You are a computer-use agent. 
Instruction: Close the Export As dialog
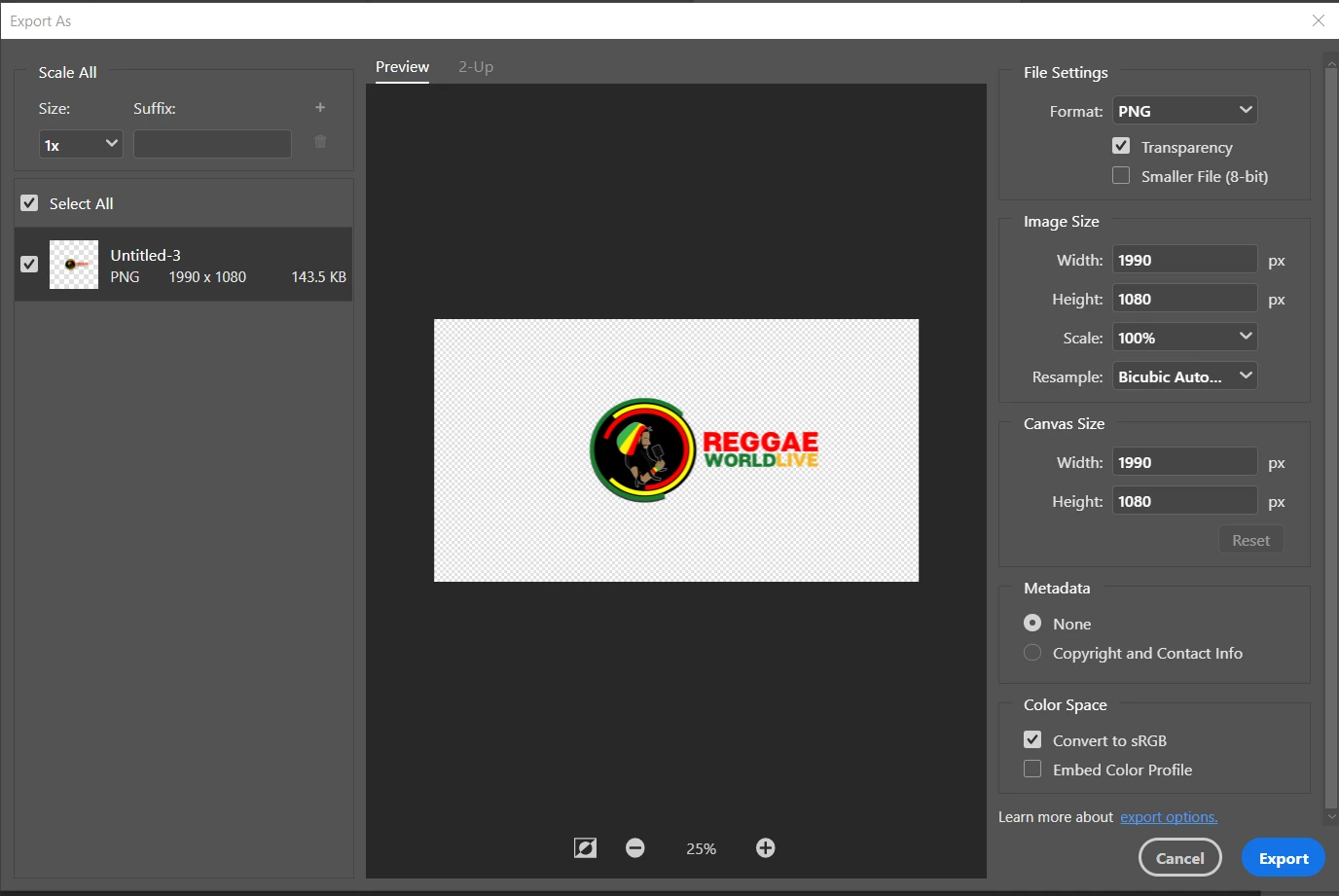click(x=1319, y=20)
